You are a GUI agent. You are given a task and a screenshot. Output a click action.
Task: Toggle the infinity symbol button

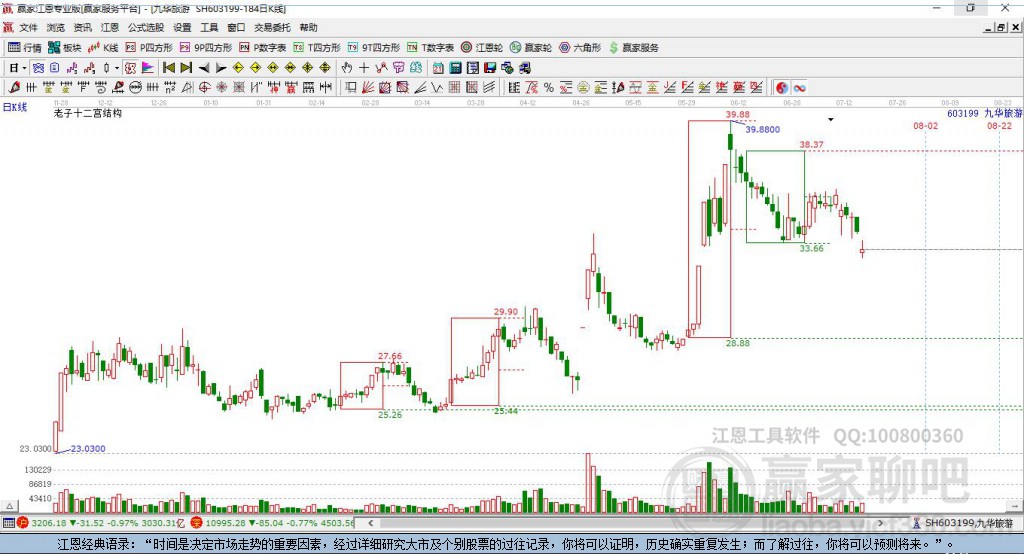click(799, 88)
